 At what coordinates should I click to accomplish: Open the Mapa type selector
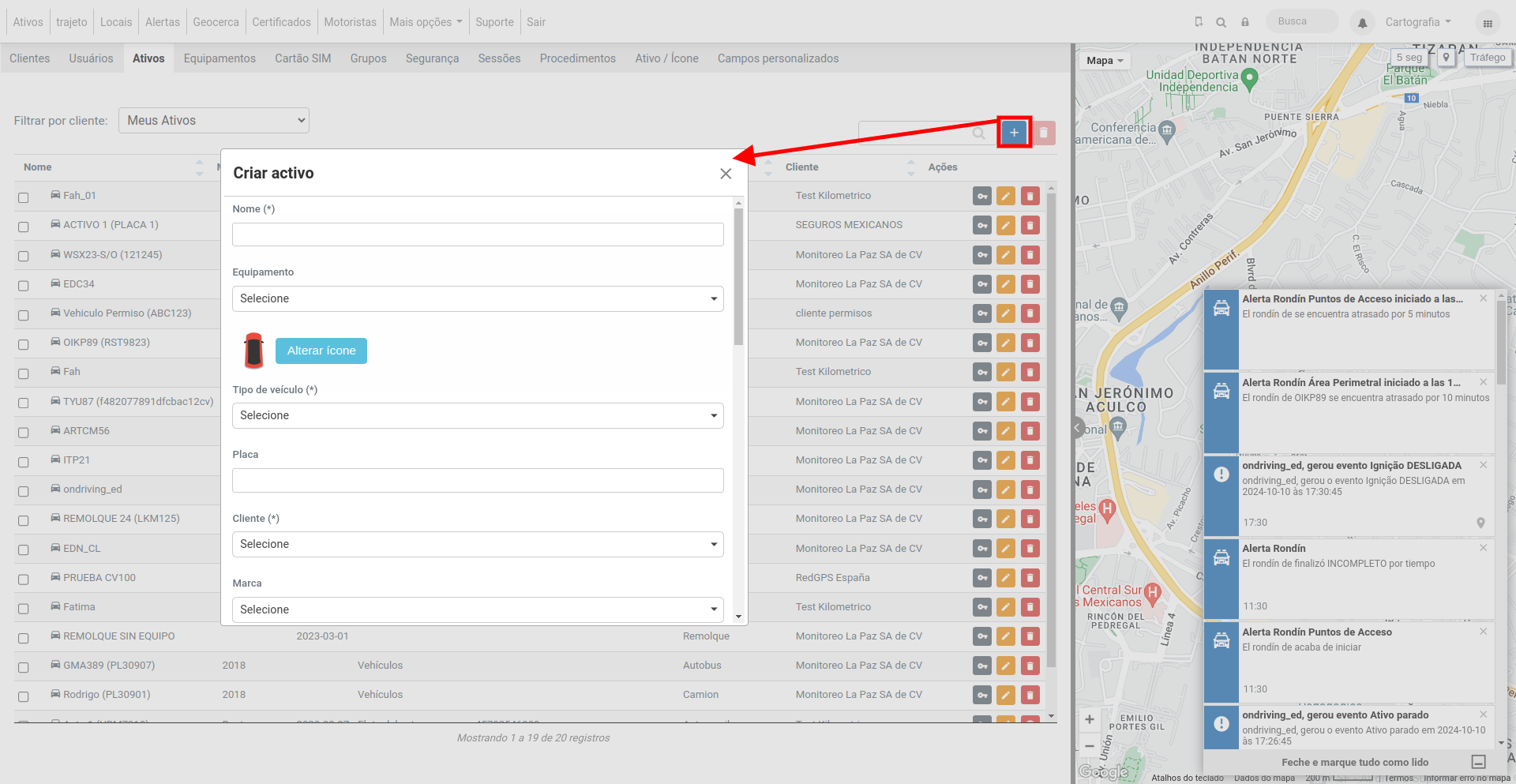[x=1105, y=61]
